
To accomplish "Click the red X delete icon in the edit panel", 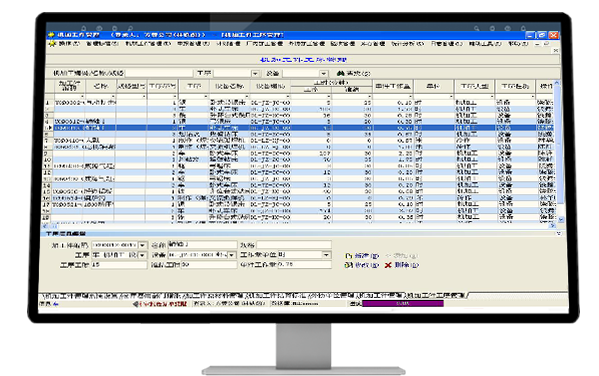I will 388,265.
